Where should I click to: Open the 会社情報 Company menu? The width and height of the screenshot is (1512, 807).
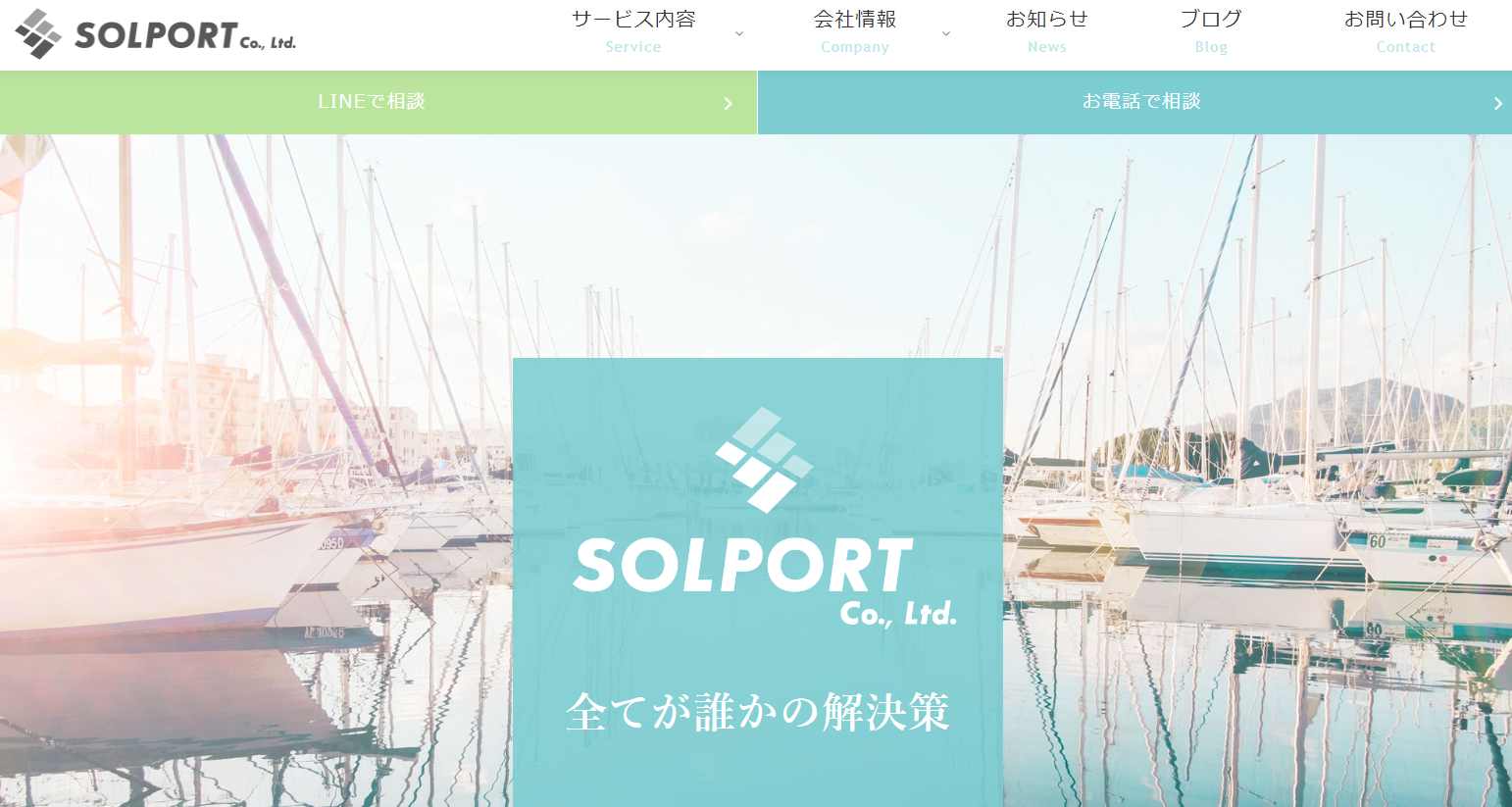(x=855, y=32)
